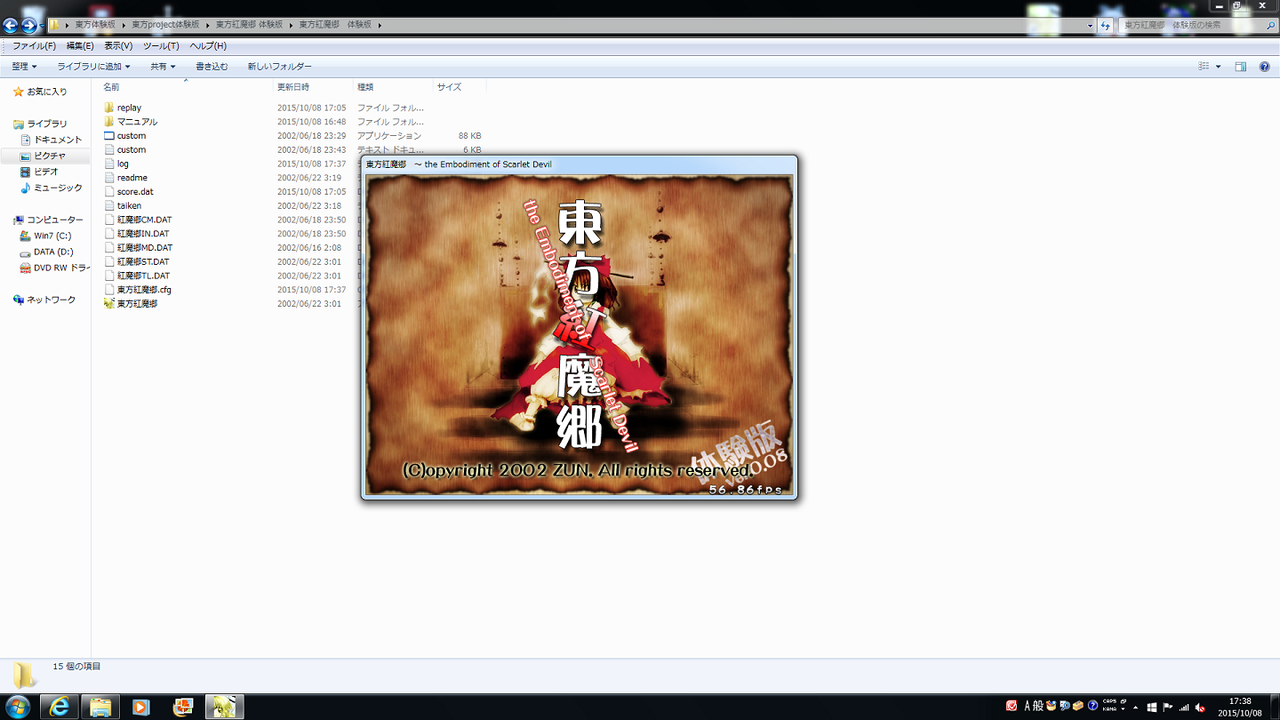The image size is (1280, 720).
Task: Select the 東方紅魔郷 executable icon
Action: pos(109,303)
